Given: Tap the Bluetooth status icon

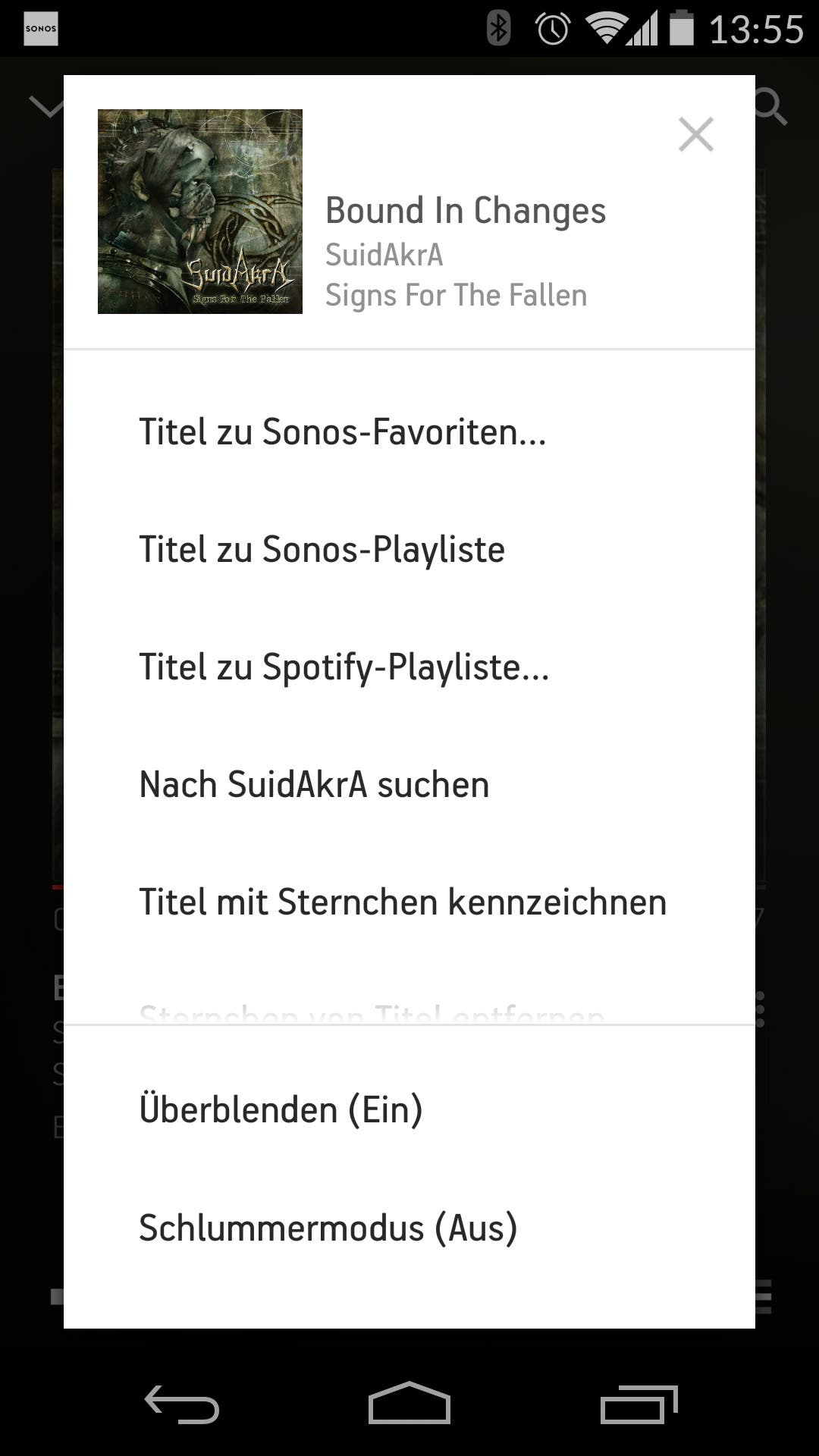Looking at the screenshot, I should pyautogui.click(x=498, y=29).
